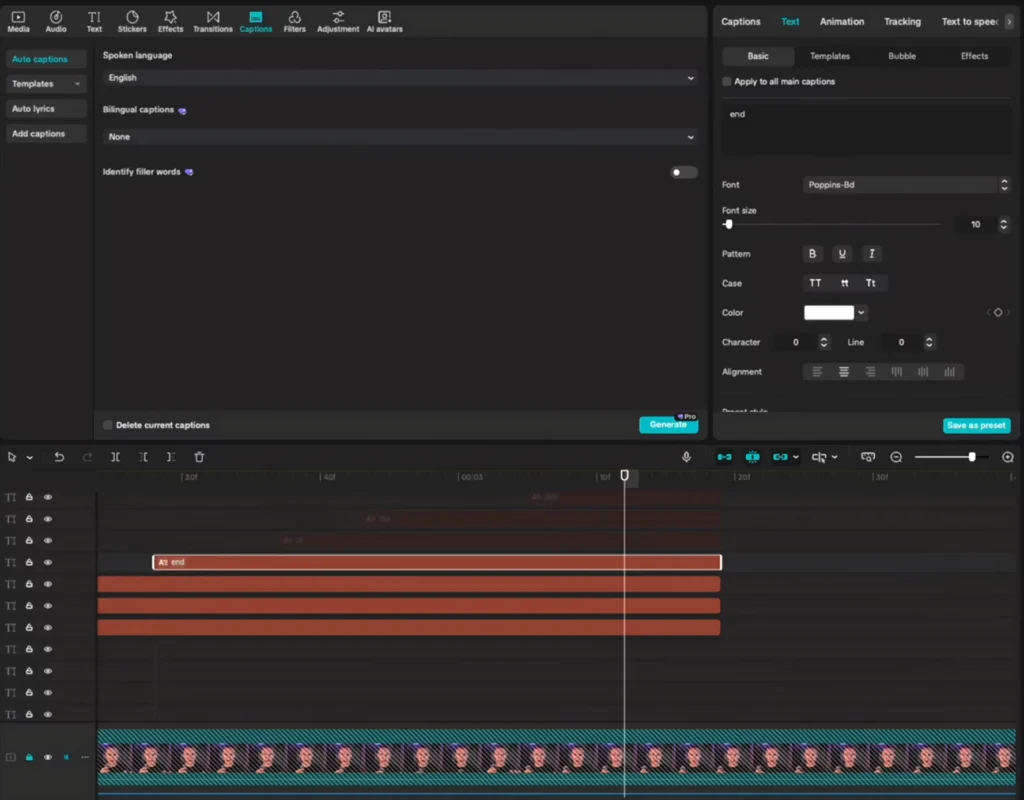This screenshot has height=800, width=1024.
Task: Open the white text color swatch
Action: click(829, 313)
